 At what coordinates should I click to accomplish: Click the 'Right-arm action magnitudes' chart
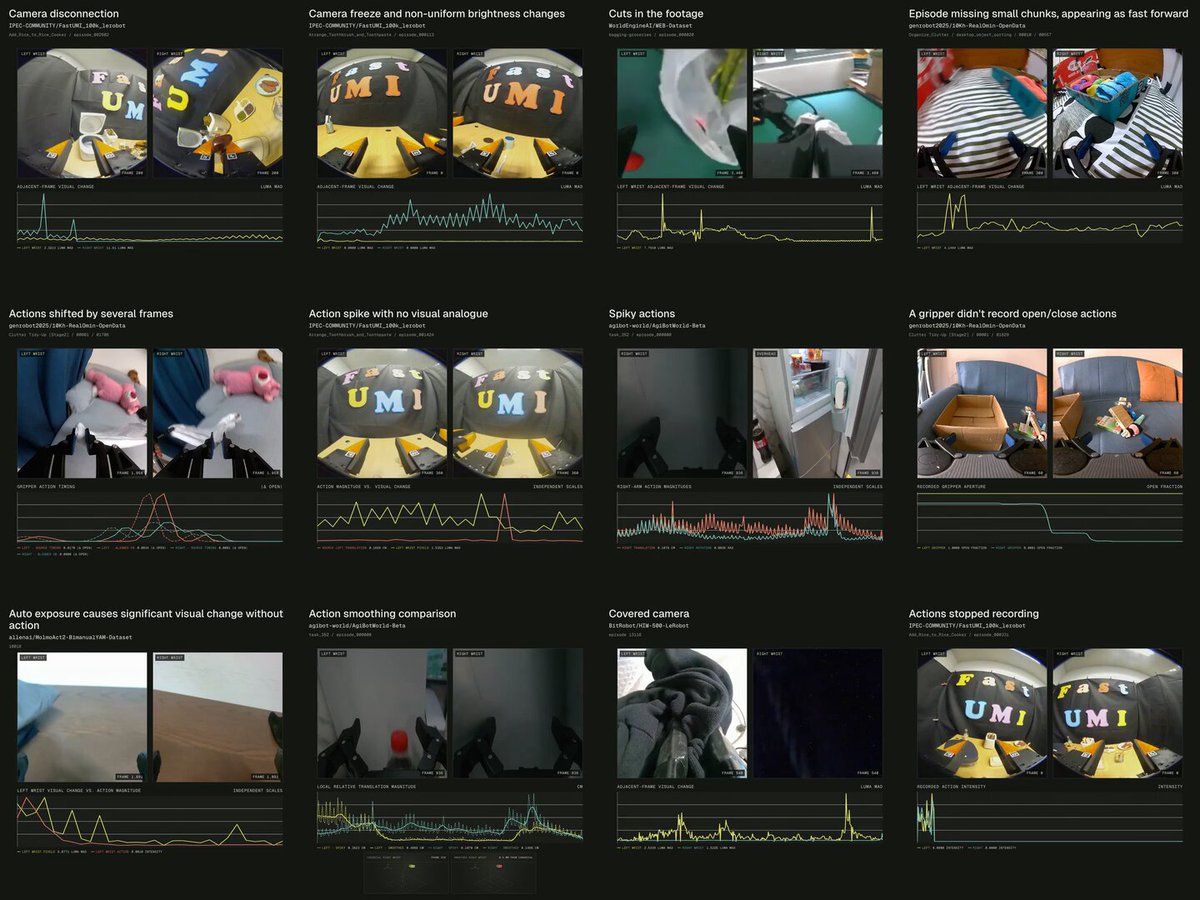tap(750, 518)
